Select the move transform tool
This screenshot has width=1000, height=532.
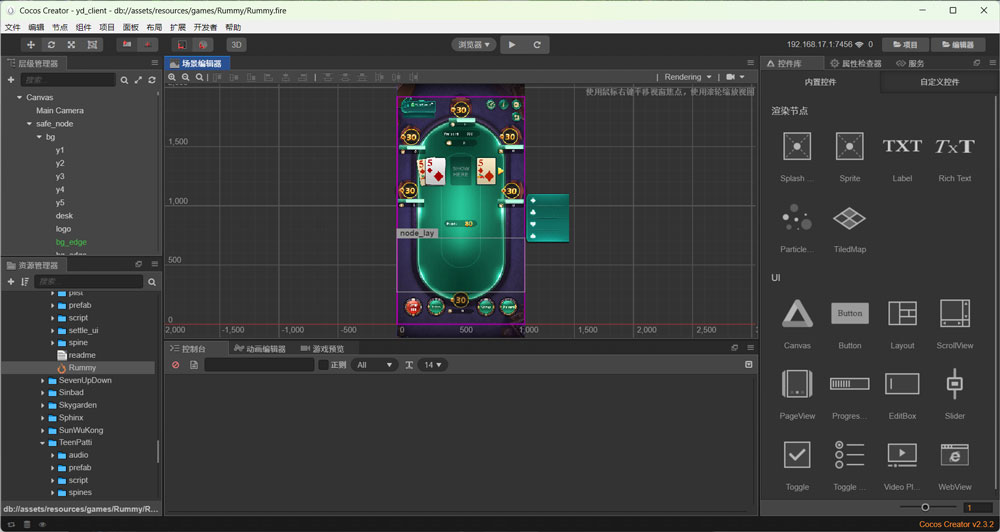pos(31,45)
